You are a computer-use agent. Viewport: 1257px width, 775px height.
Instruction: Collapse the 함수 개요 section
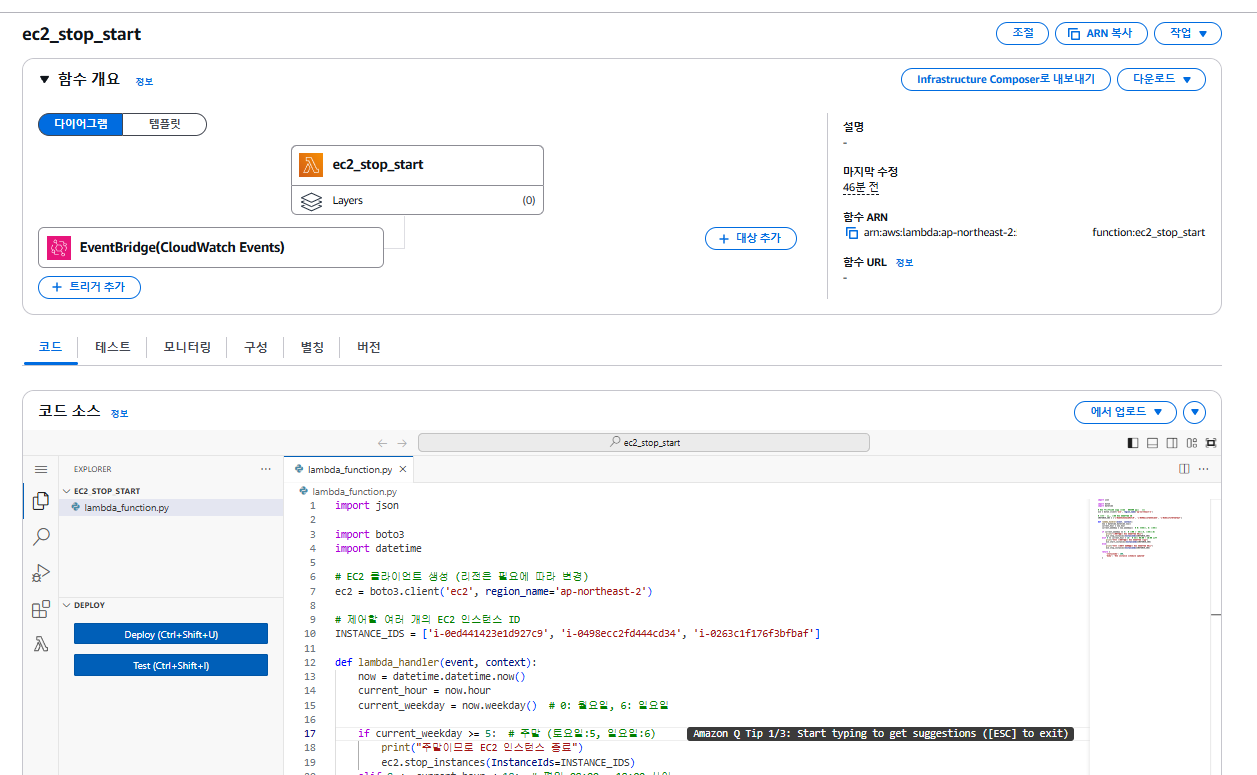[44, 79]
